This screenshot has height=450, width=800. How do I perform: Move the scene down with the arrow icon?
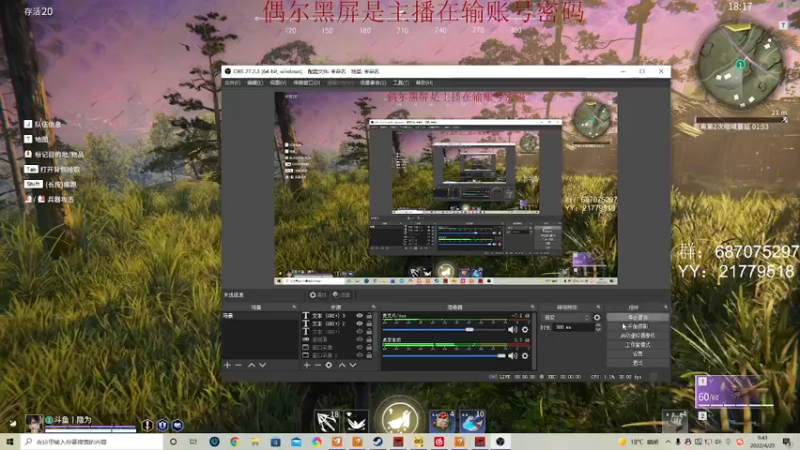[x=262, y=365]
